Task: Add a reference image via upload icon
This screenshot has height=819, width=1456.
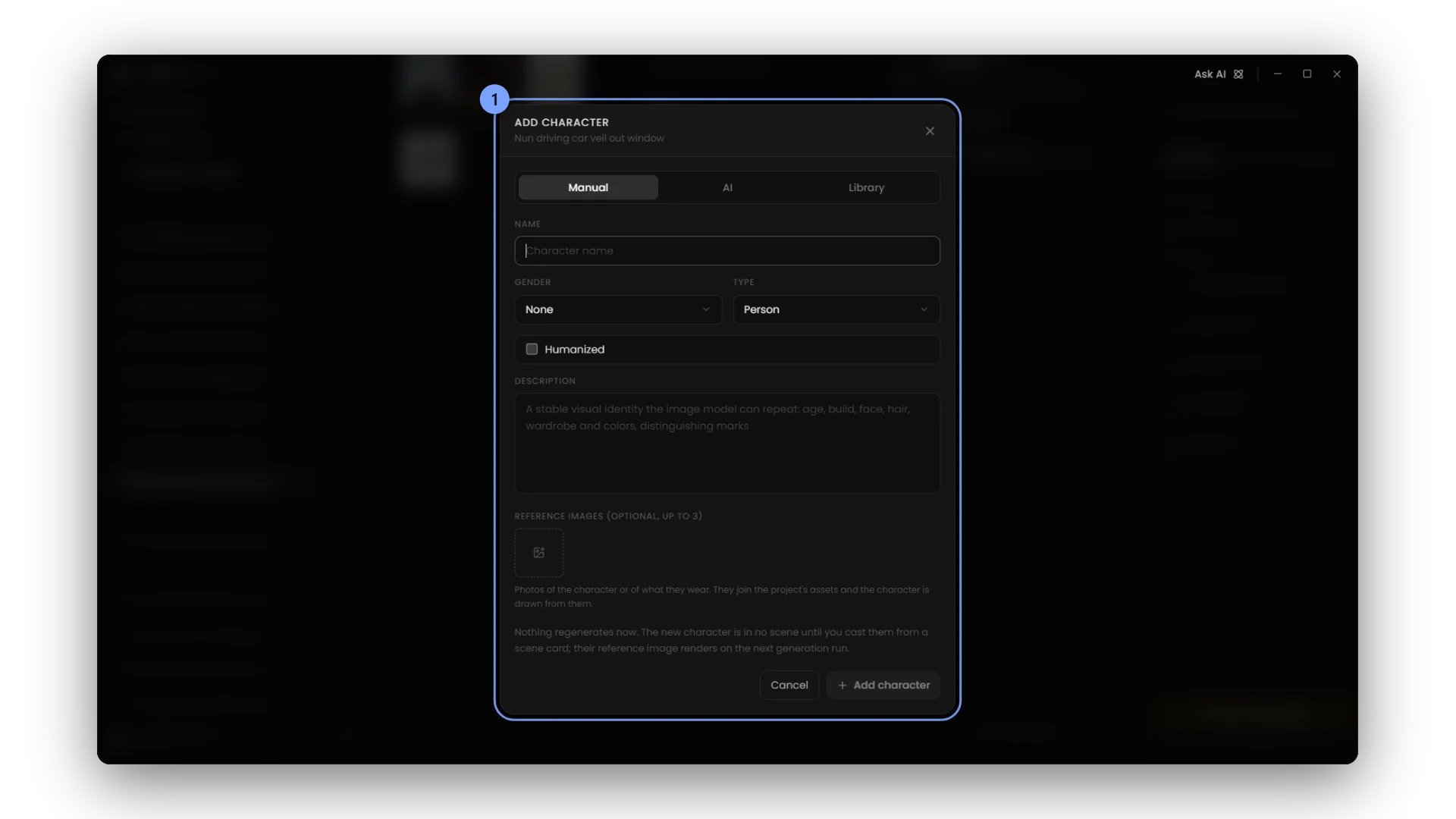Action: tap(539, 553)
